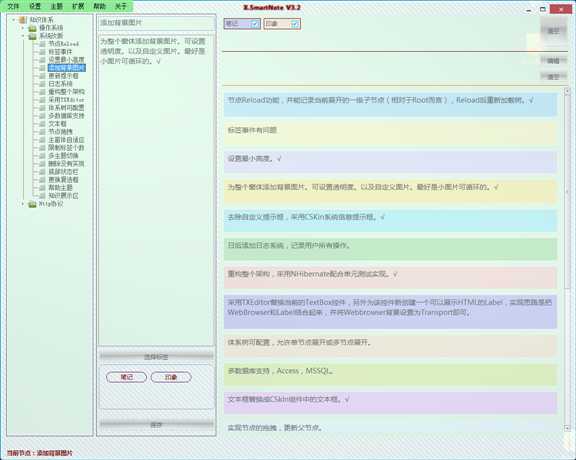Viewport: 576px width, 460px height.
Task: Select the second tree node below highlighted 添加背景图片
Action: tap(60, 84)
